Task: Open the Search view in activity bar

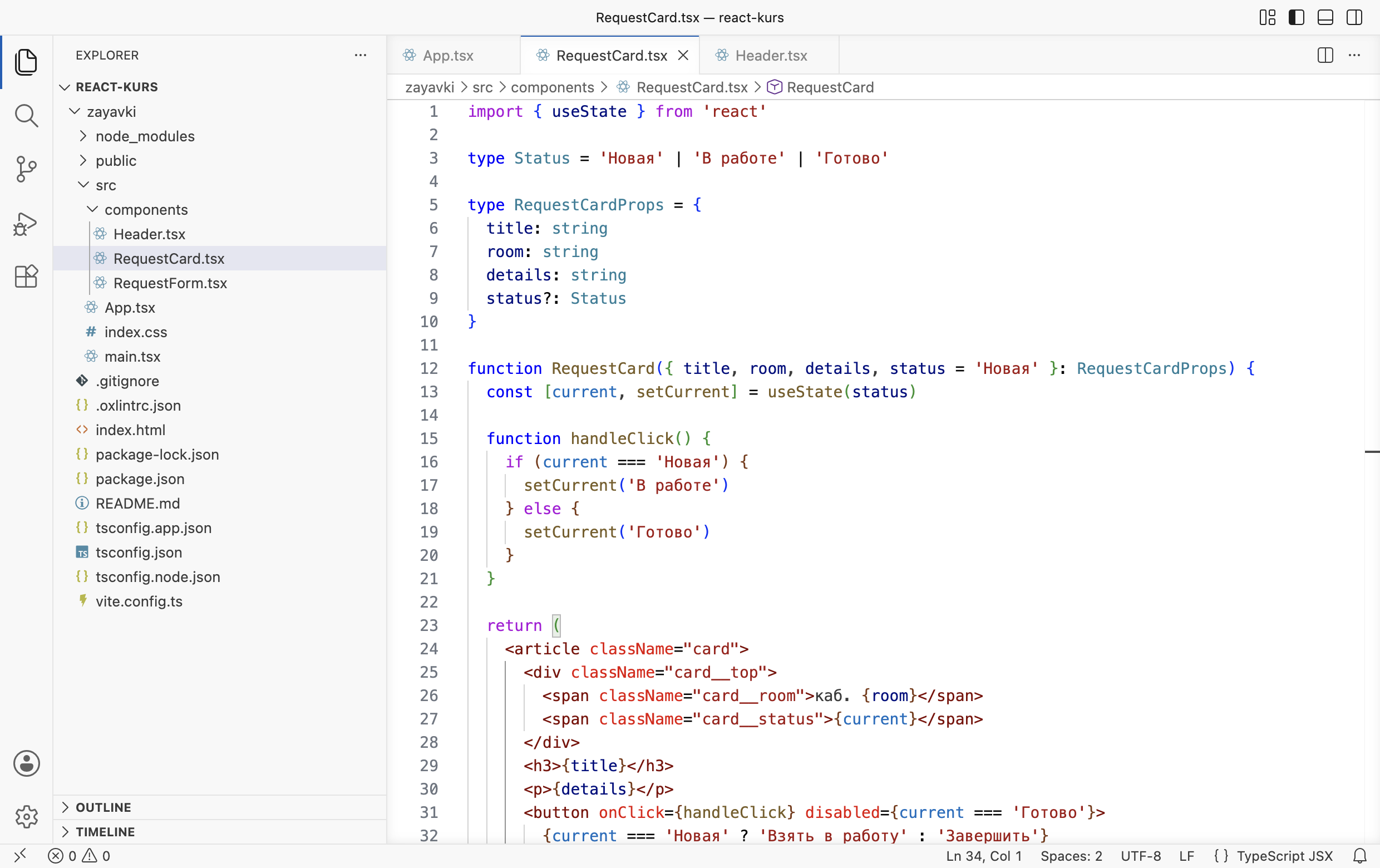Action: click(x=26, y=115)
